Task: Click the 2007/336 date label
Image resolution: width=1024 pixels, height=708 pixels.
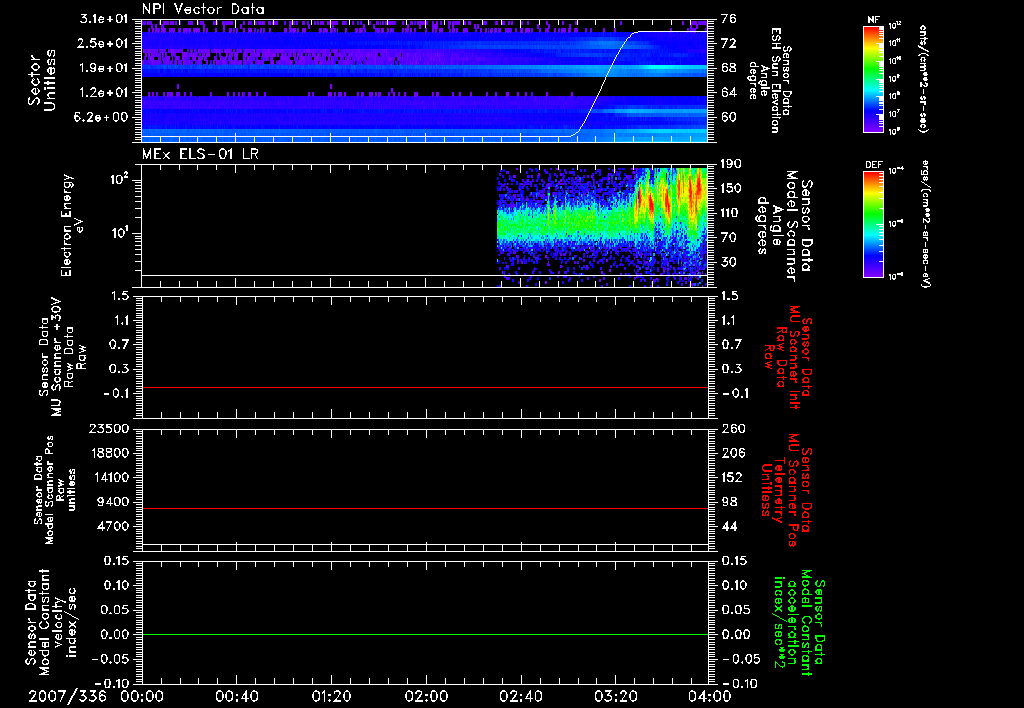Action: (67, 696)
